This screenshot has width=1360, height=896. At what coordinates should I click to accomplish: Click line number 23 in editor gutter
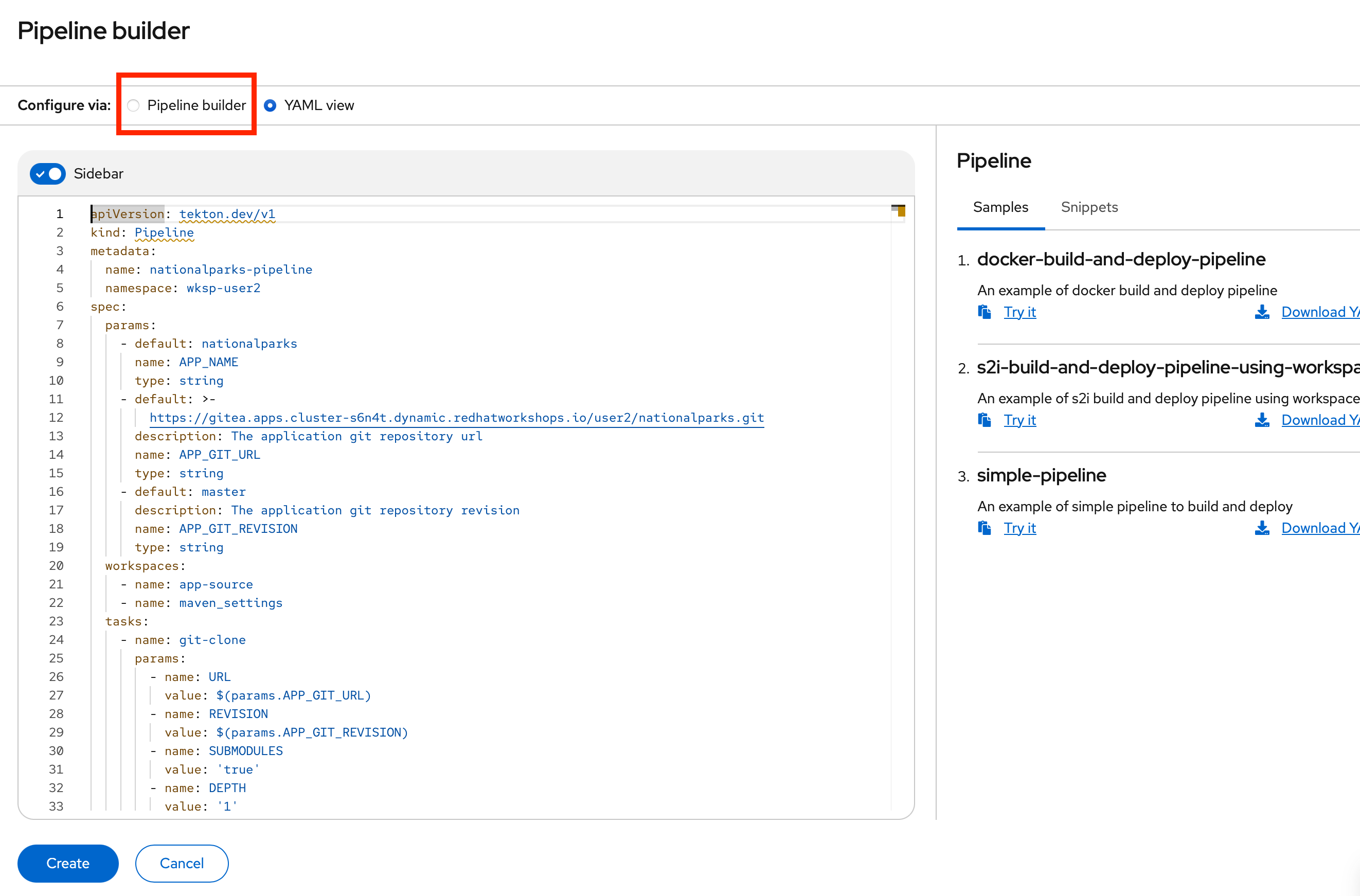(x=56, y=621)
